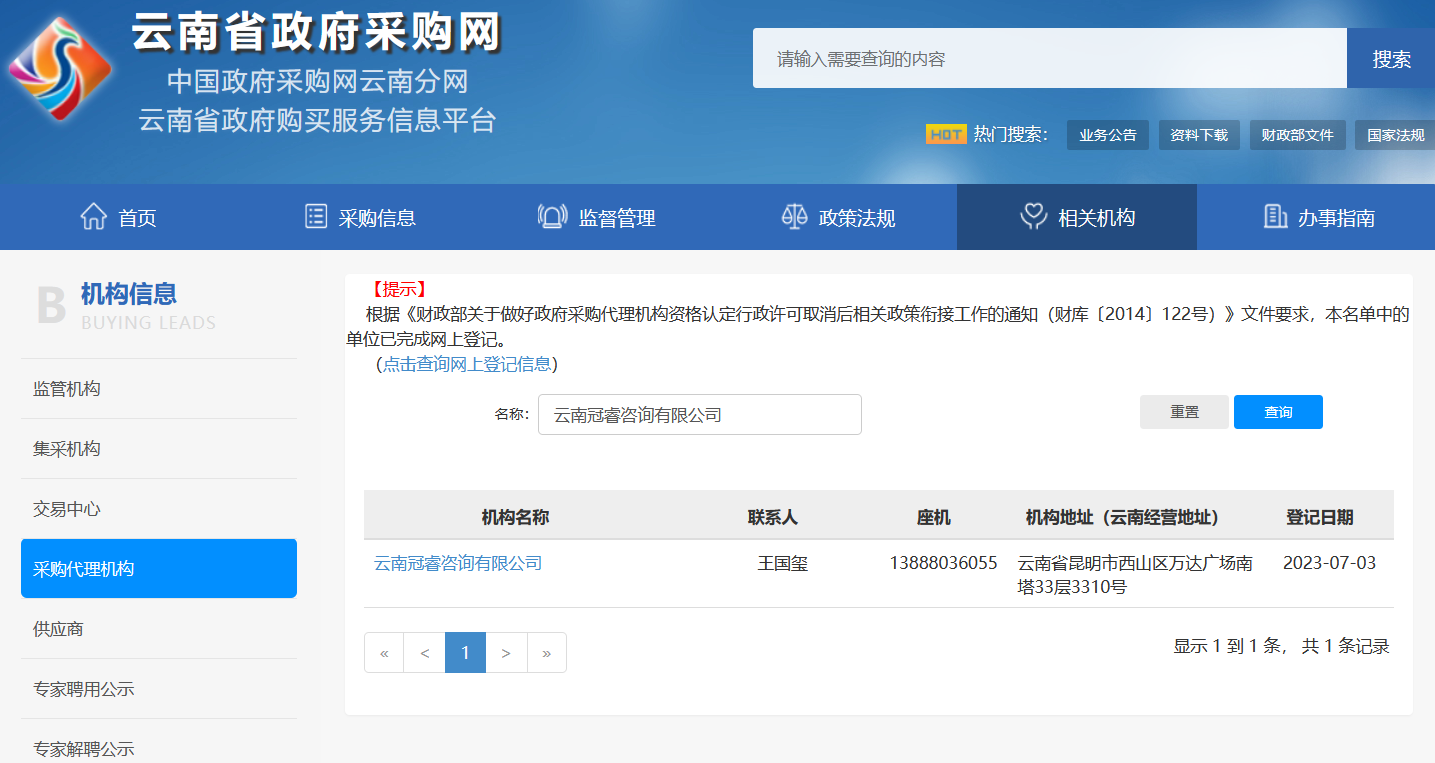Focus the site search input box
This screenshot has width=1435, height=763.
[1050, 58]
